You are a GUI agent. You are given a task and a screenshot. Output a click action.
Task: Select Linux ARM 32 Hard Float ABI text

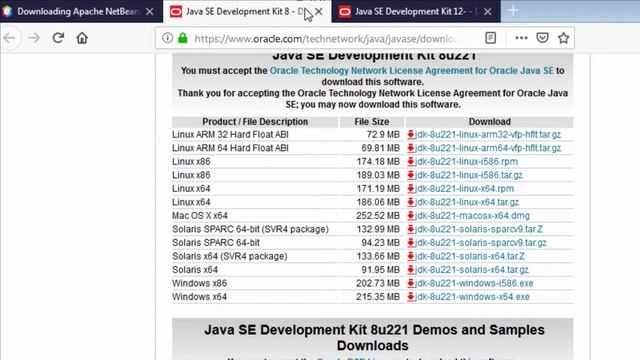tap(230, 134)
